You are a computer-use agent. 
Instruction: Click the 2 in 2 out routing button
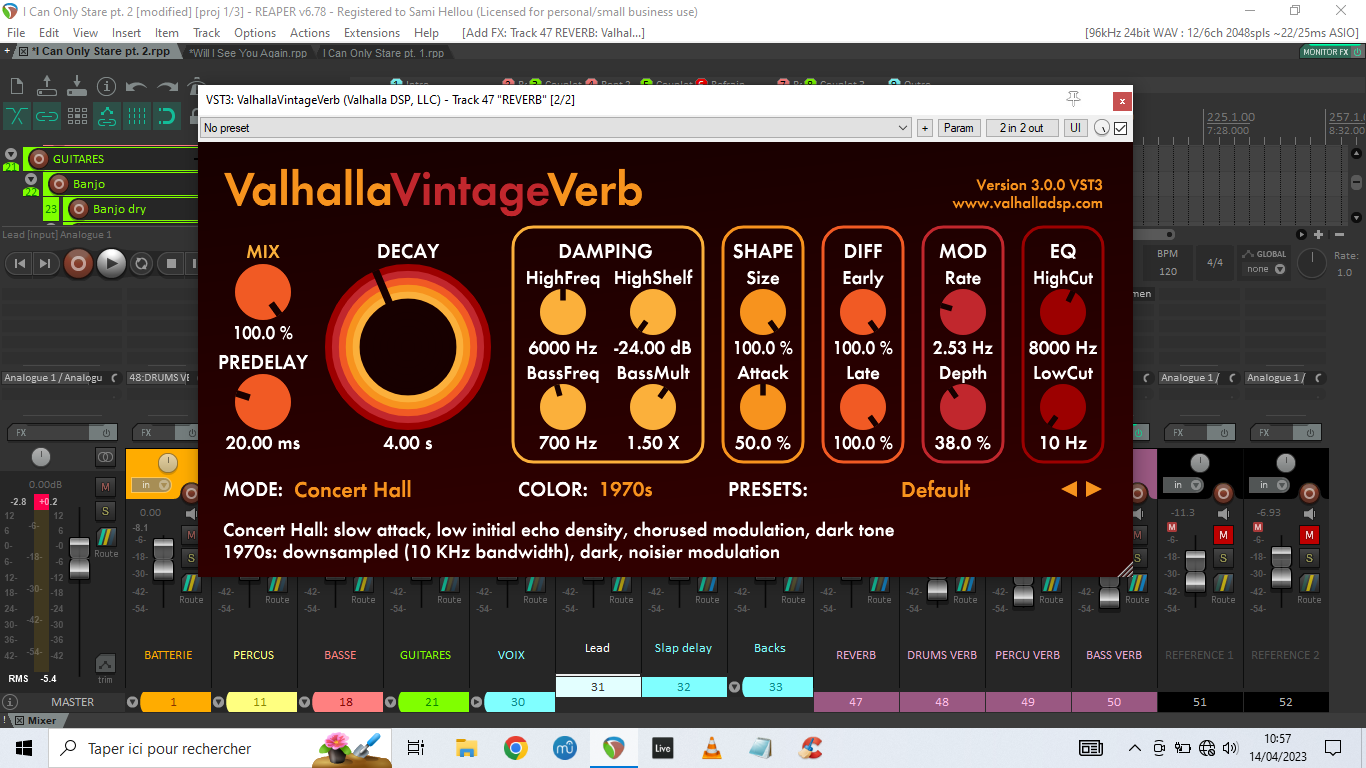pyautogui.click(x=1021, y=128)
